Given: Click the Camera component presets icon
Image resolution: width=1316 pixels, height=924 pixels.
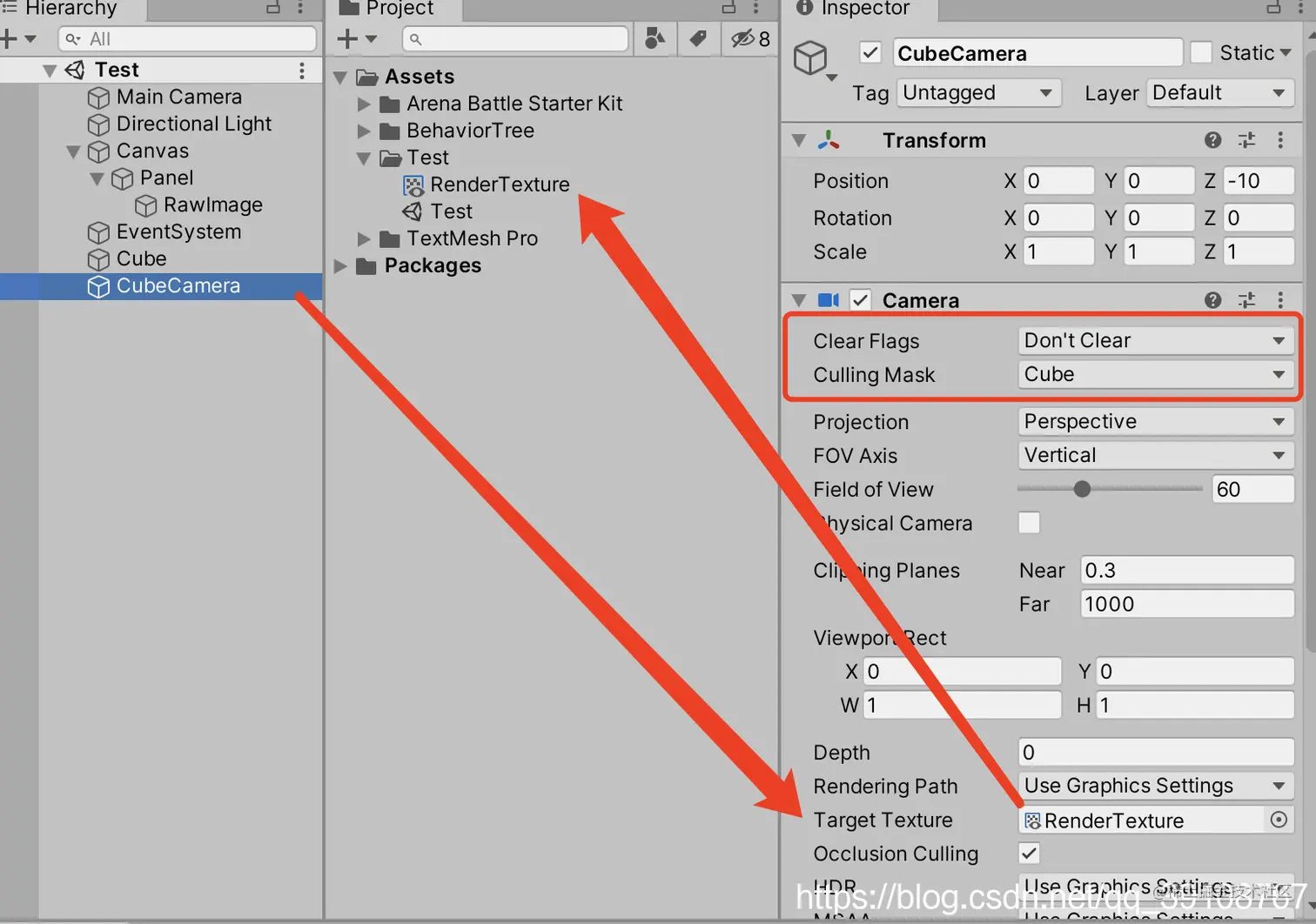Looking at the screenshot, I should (x=1246, y=299).
